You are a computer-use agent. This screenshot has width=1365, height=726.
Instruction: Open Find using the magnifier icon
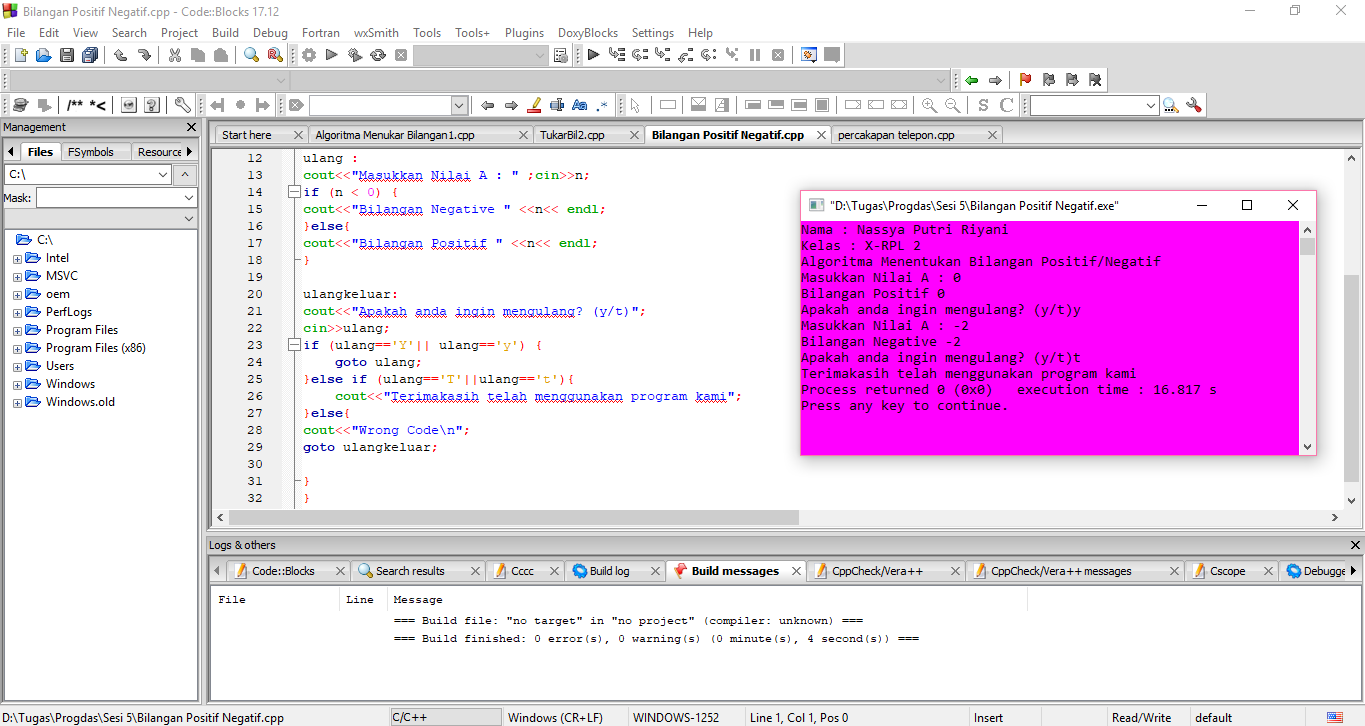(252, 55)
